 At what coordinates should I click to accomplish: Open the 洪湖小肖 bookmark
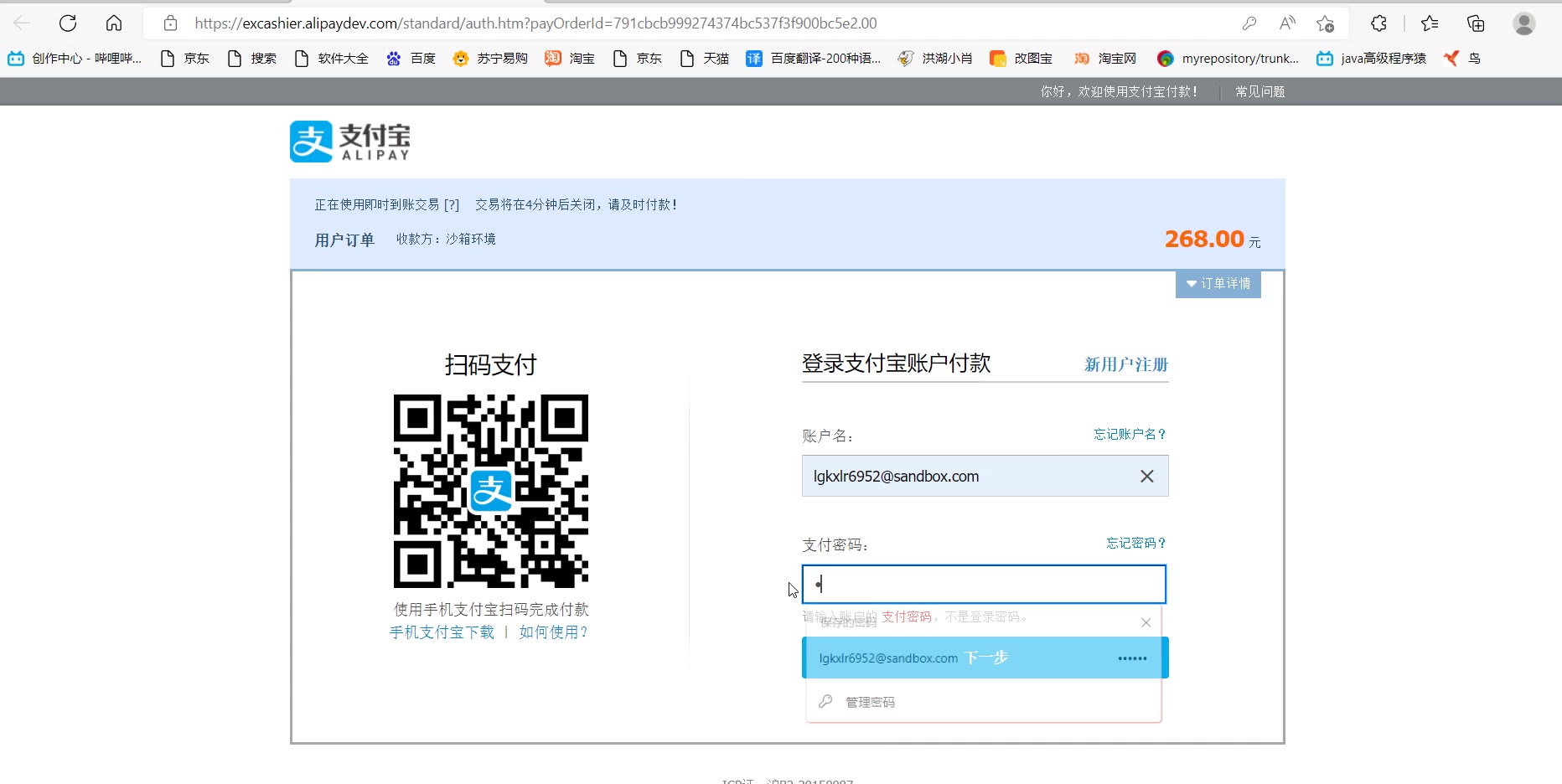(935, 58)
